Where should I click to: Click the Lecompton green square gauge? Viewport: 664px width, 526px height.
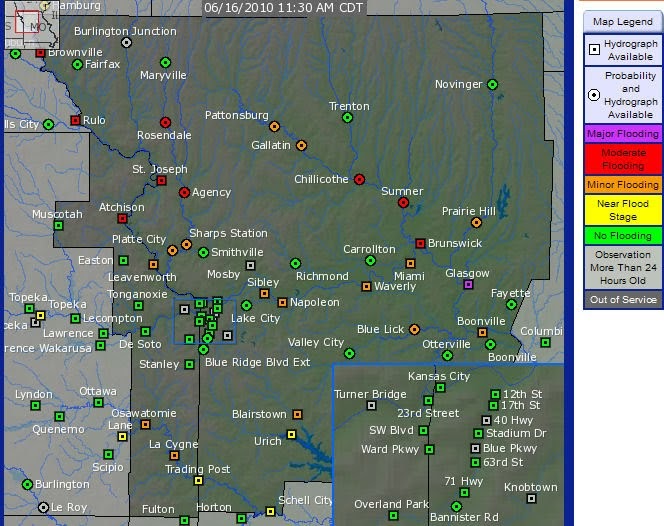coord(75,318)
